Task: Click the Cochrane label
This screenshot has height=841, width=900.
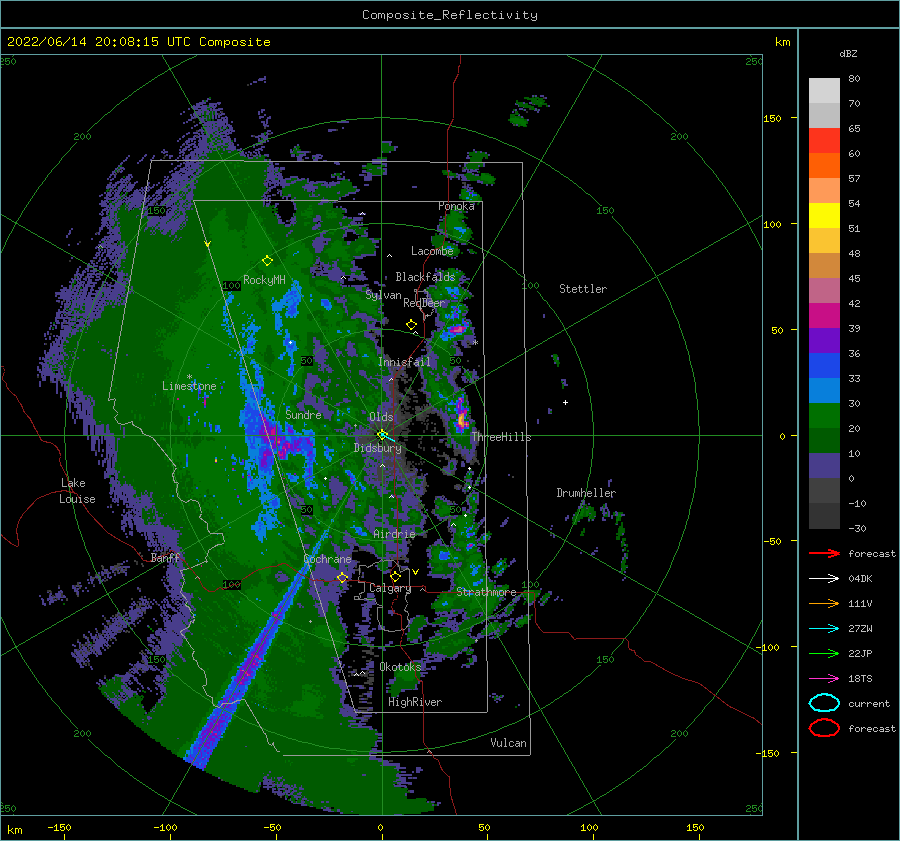Action: tap(327, 559)
